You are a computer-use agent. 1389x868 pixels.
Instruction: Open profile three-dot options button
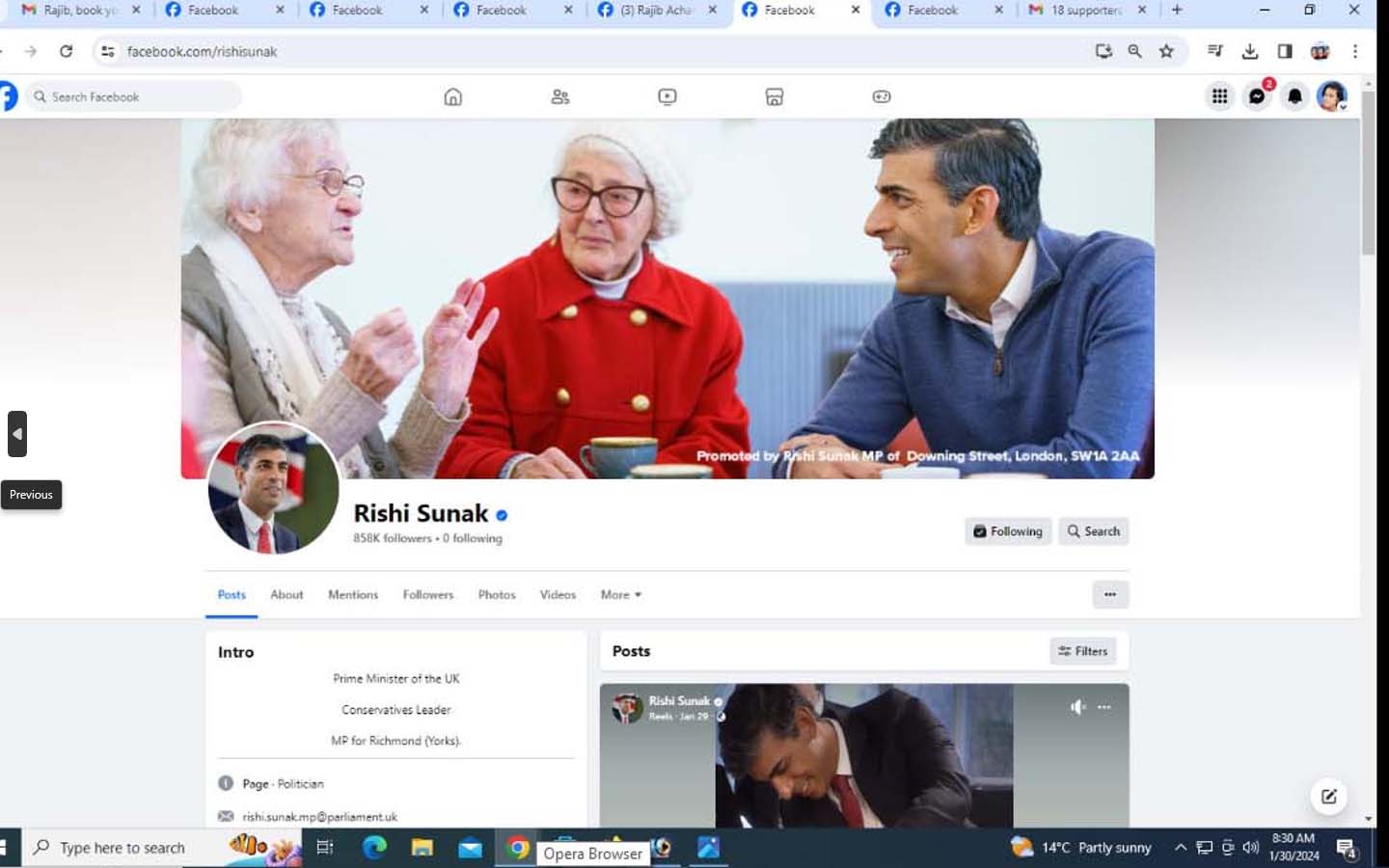point(1110,595)
